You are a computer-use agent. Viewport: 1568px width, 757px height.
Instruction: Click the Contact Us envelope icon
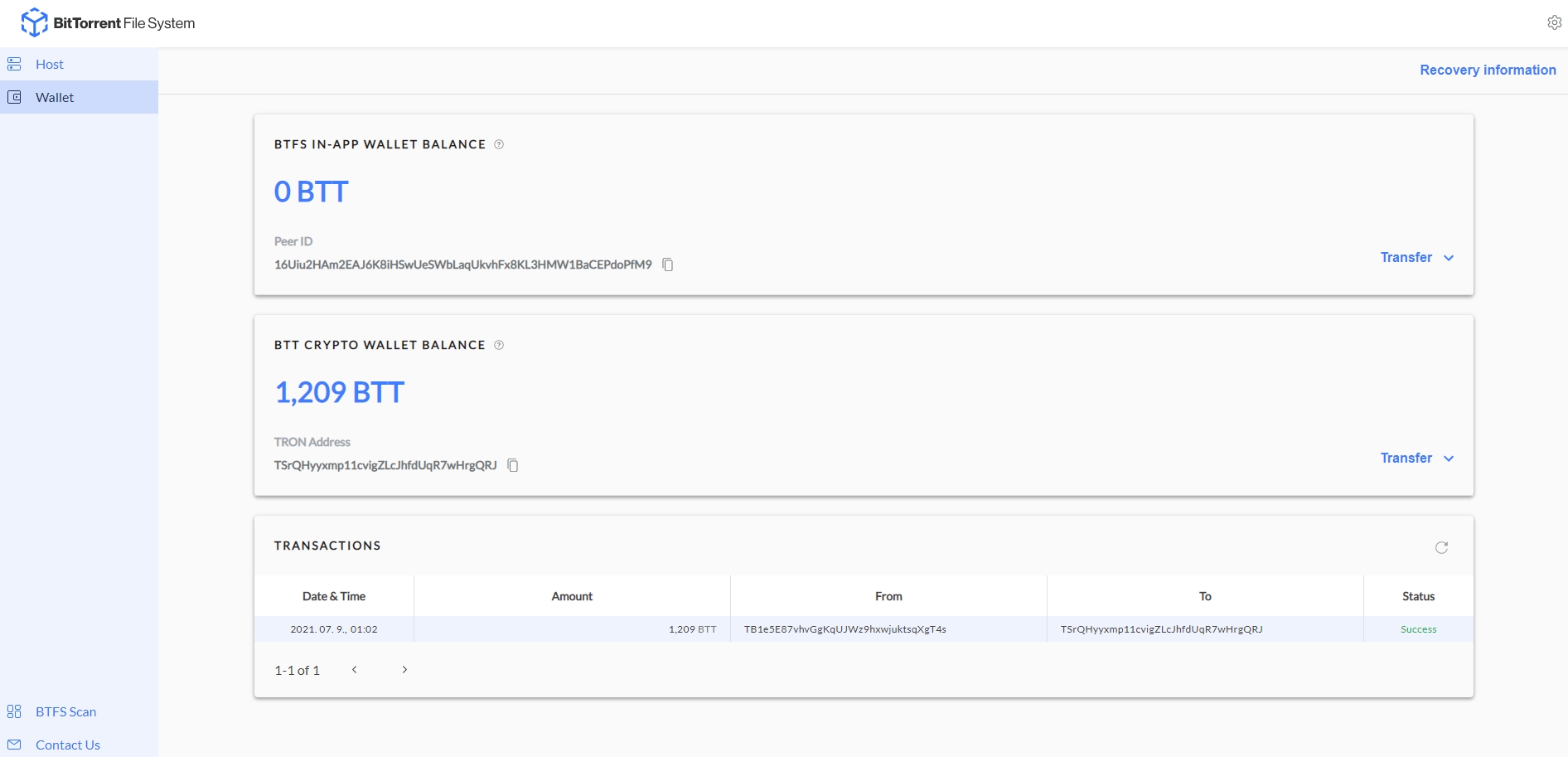[x=14, y=745]
